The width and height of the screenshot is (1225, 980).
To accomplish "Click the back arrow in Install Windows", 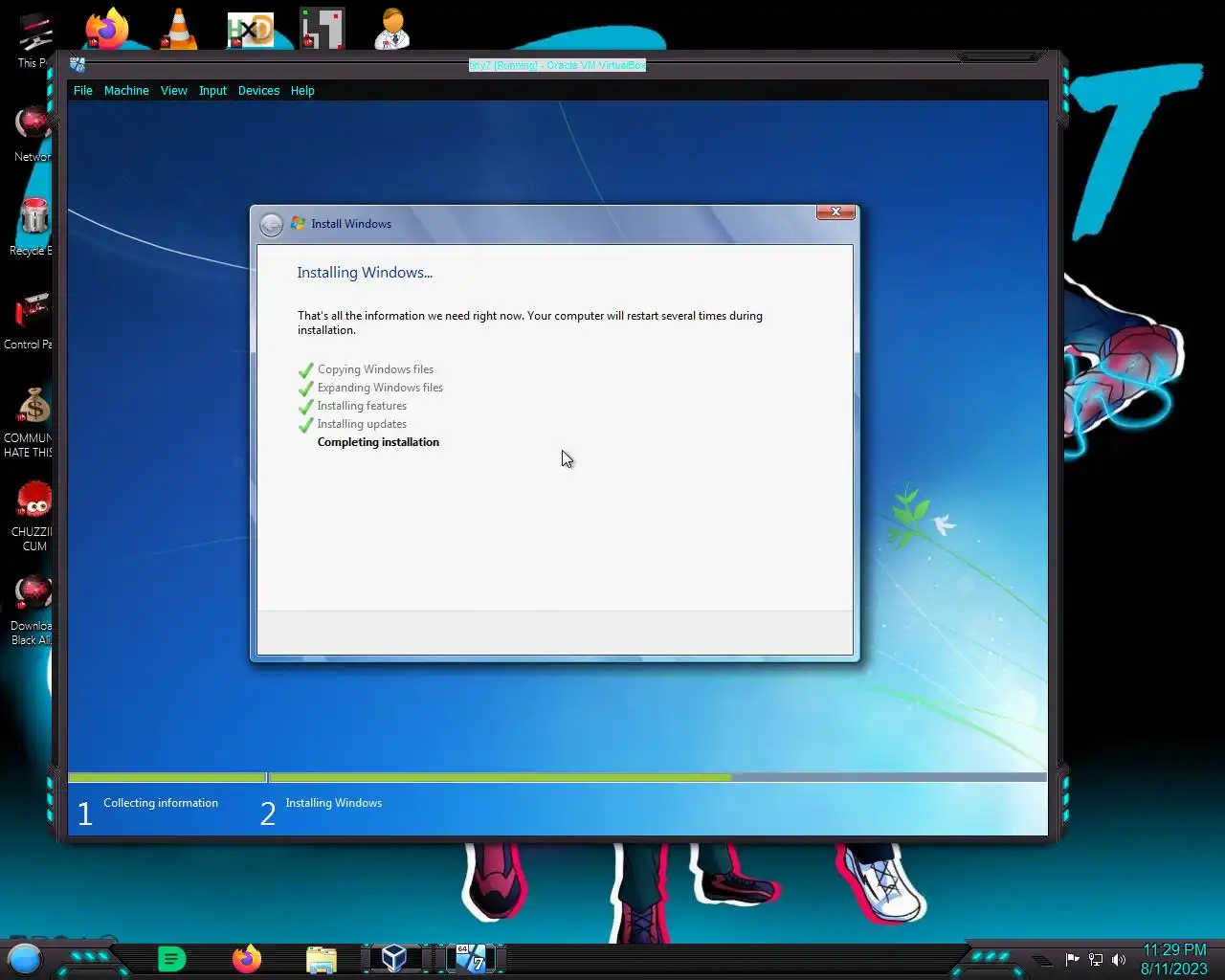I will (271, 224).
